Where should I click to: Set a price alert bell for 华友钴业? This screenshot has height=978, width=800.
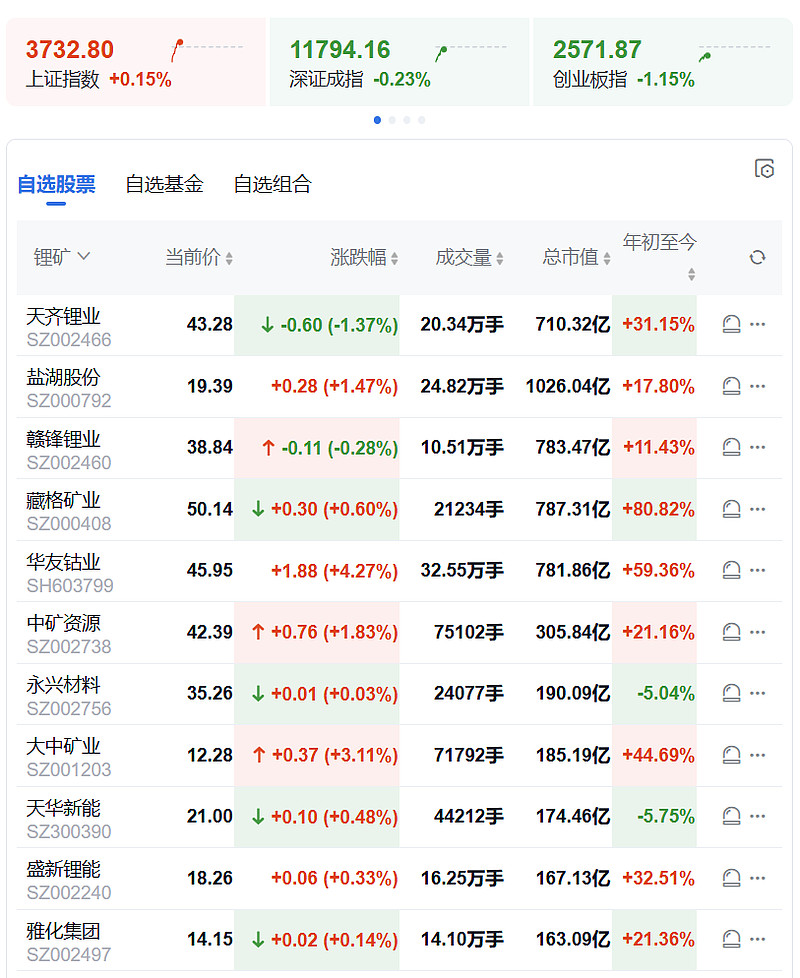point(731,570)
